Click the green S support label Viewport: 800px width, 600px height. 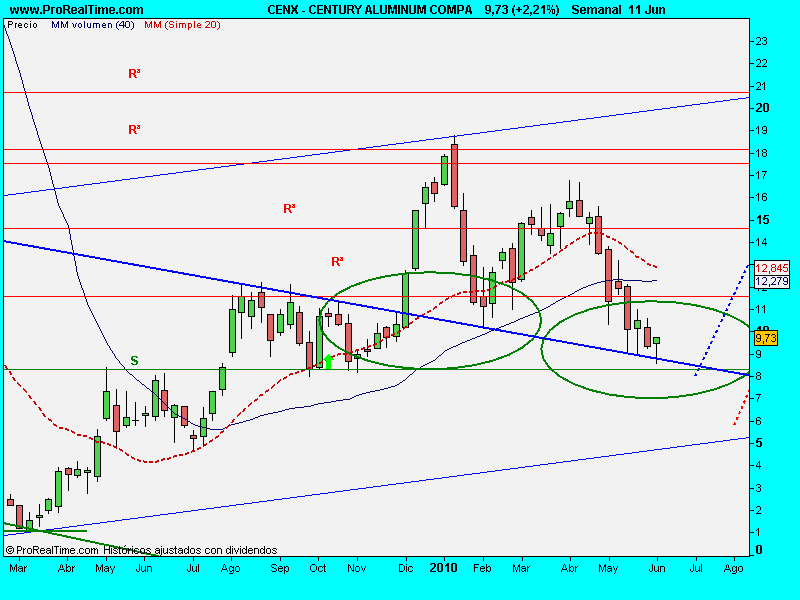134,361
